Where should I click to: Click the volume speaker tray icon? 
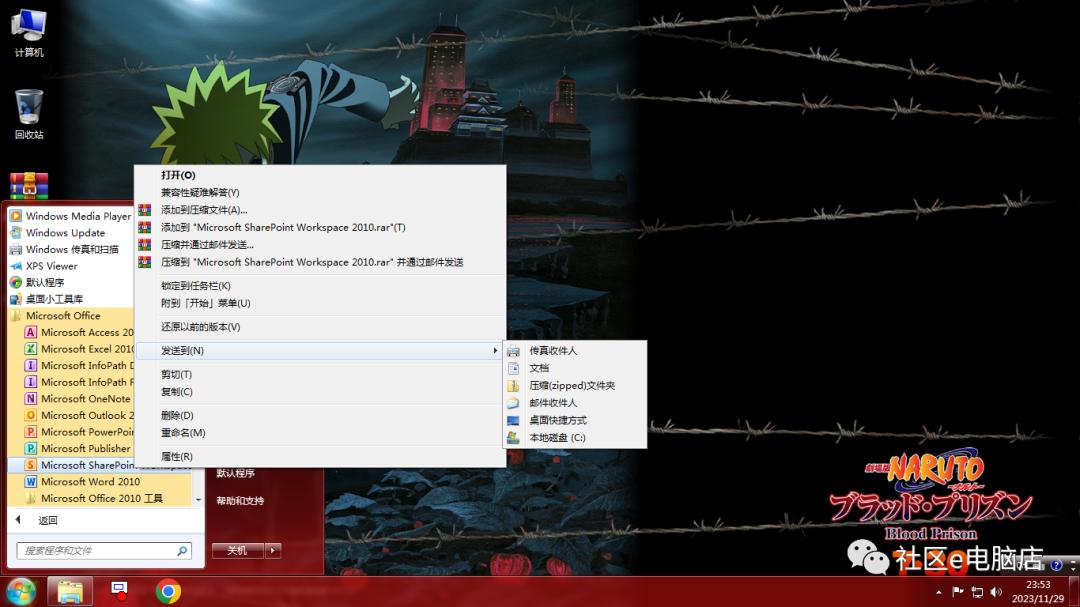996,592
